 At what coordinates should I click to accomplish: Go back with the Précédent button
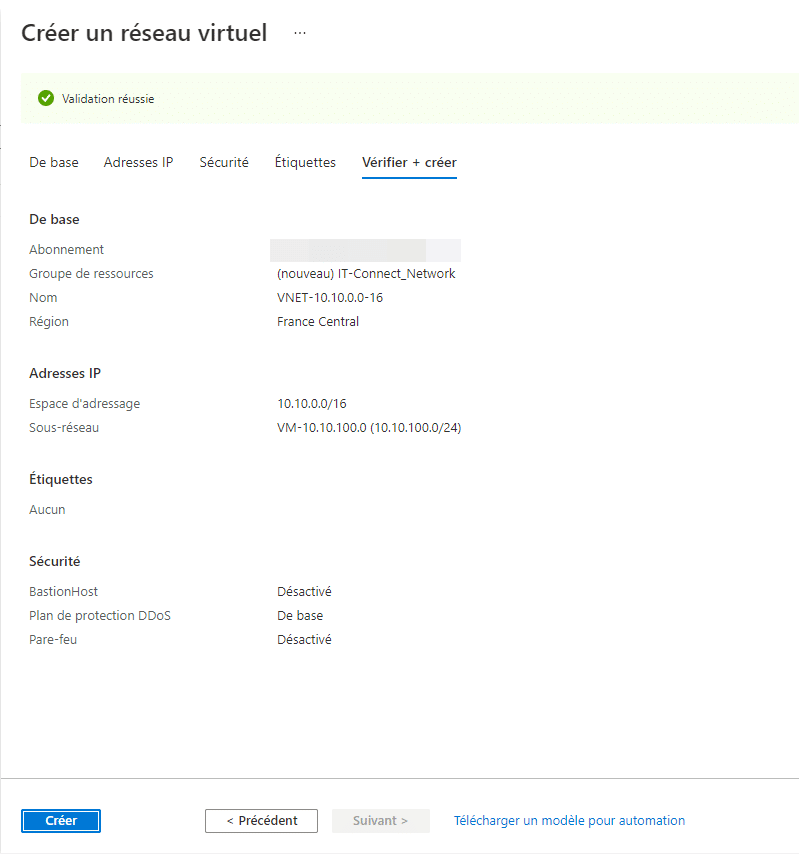tap(261, 821)
